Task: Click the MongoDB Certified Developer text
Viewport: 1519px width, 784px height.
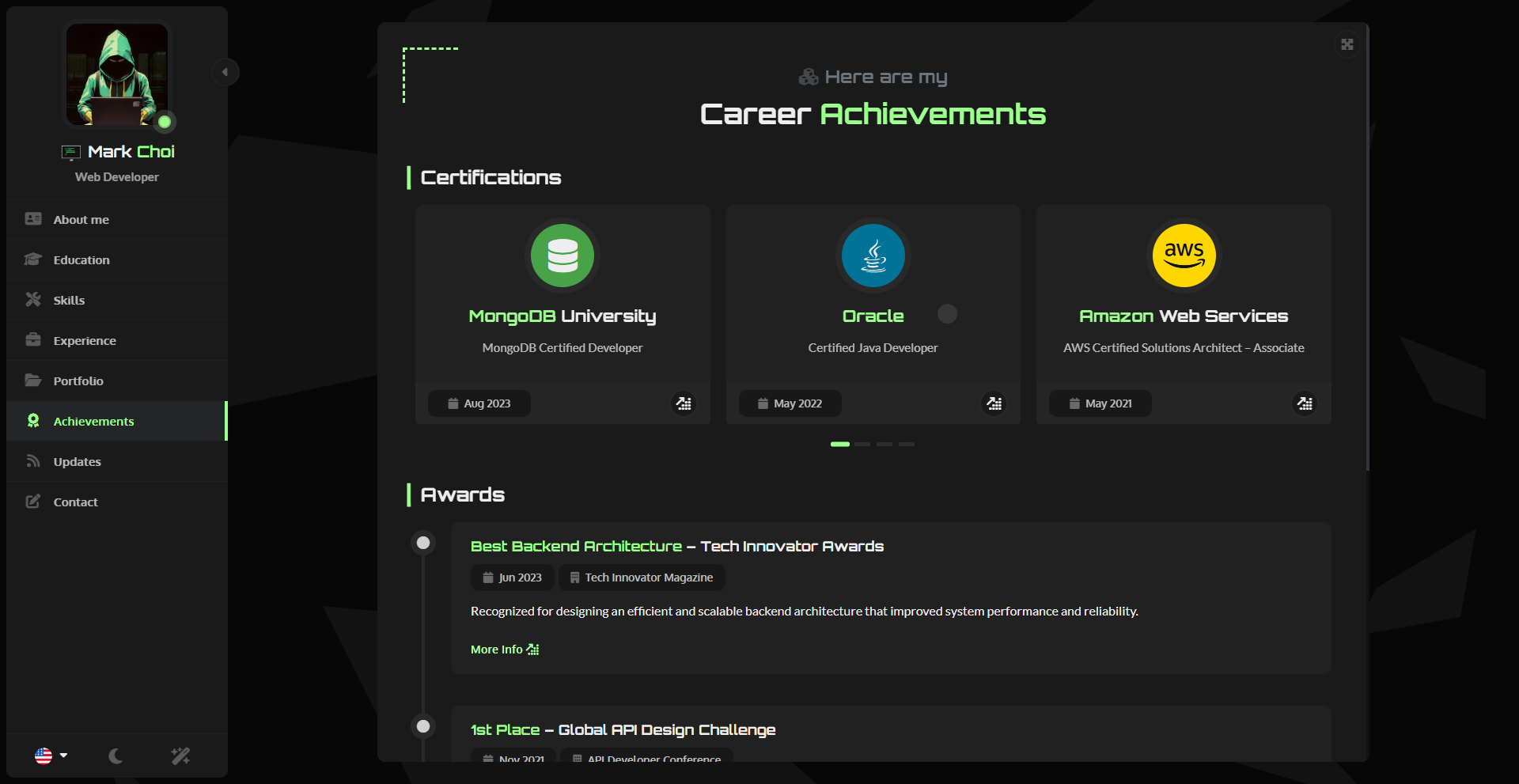Action: 563,348
